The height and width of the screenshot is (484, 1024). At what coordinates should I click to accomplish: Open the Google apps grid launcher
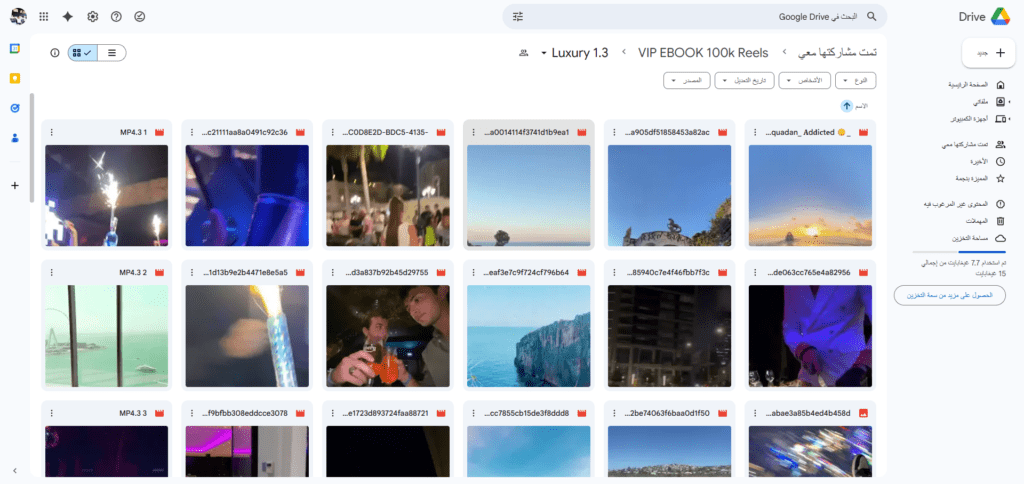pyautogui.click(x=43, y=17)
